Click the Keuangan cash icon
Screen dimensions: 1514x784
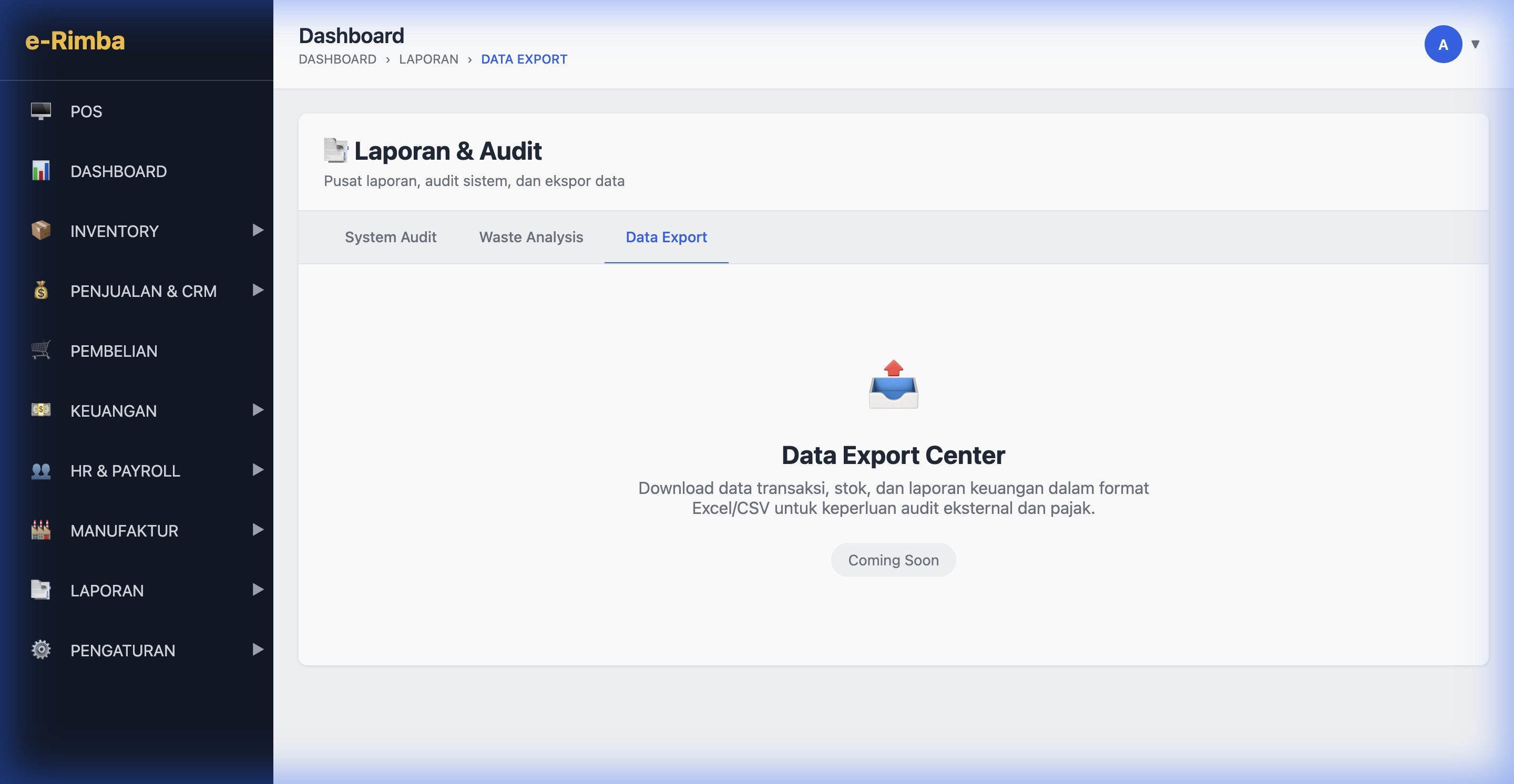coord(40,410)
